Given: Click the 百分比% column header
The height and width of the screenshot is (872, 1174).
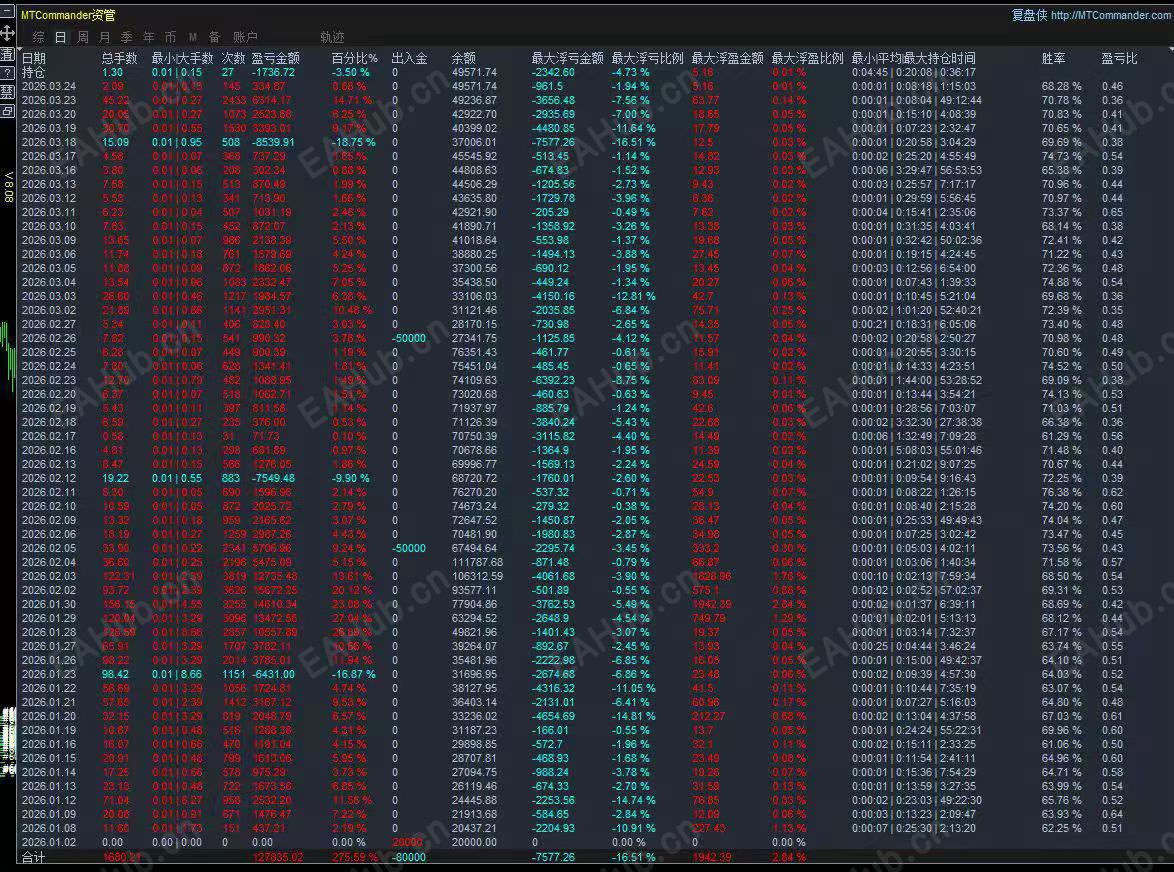Looking at the screenshot, I should (354, 58).
